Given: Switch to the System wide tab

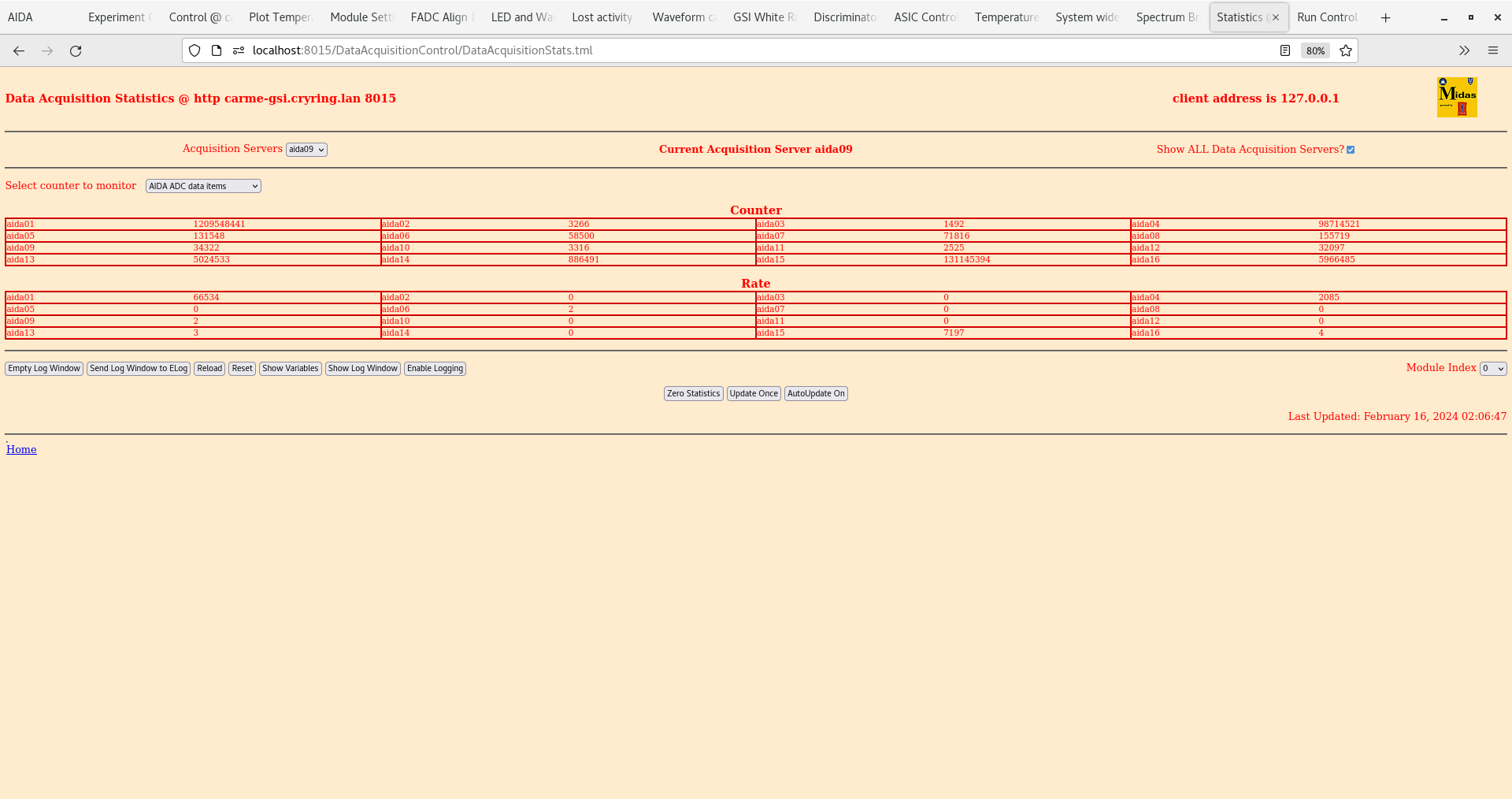Looking at the screenshot, I should (x=1086, y=17).
